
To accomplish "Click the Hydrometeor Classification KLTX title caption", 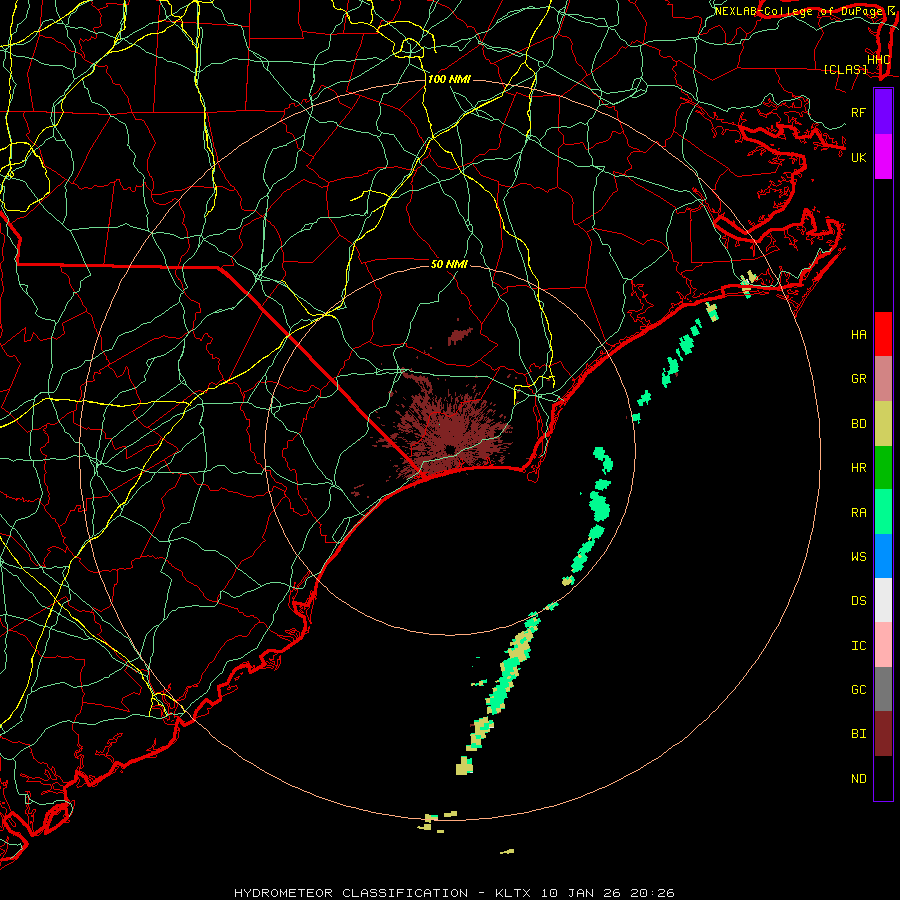I will coord(454,893).
